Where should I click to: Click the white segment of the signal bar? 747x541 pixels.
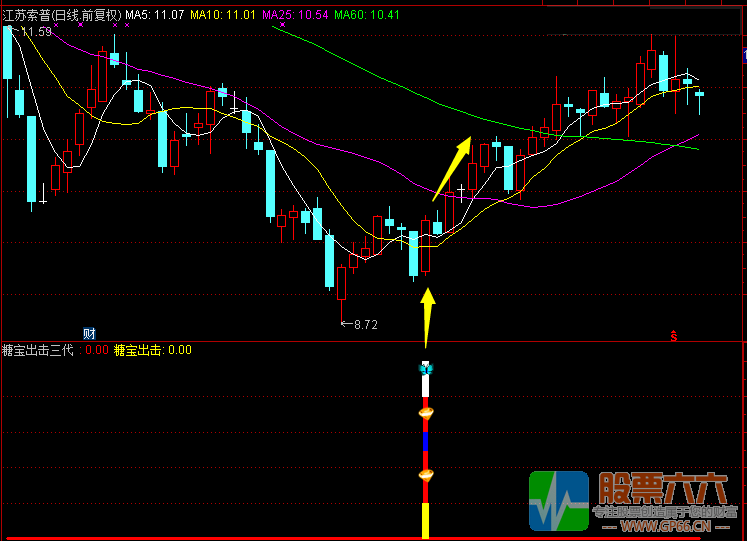pos(425,385)
